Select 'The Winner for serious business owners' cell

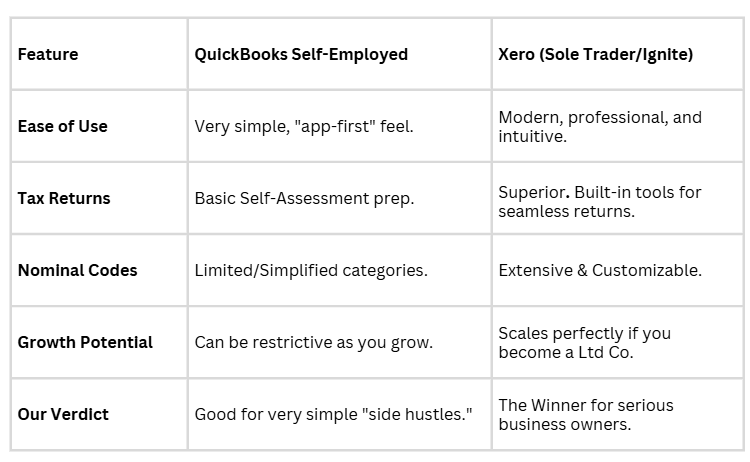point(586,414)
